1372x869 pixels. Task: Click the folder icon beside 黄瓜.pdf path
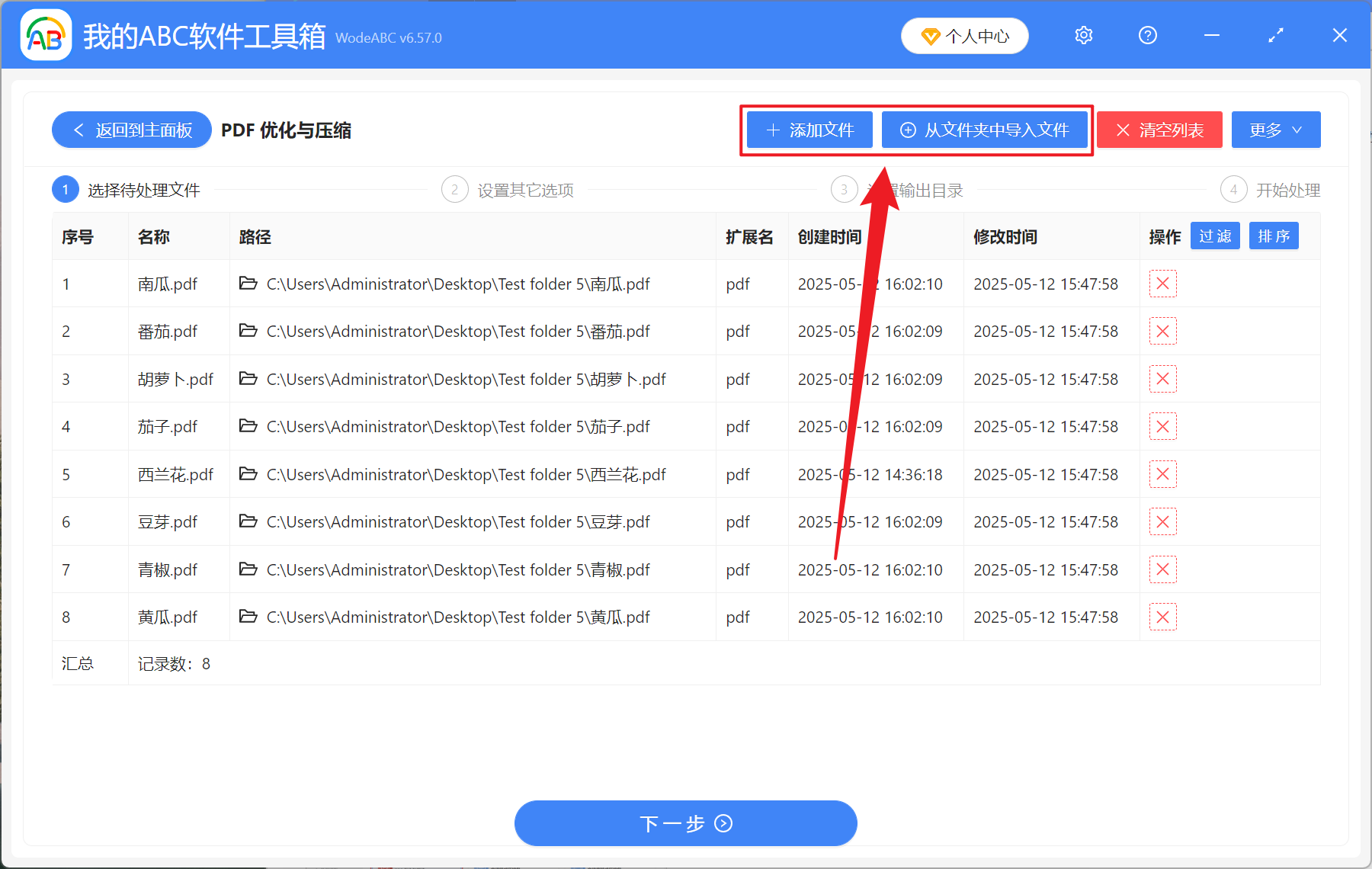(248, 617)
